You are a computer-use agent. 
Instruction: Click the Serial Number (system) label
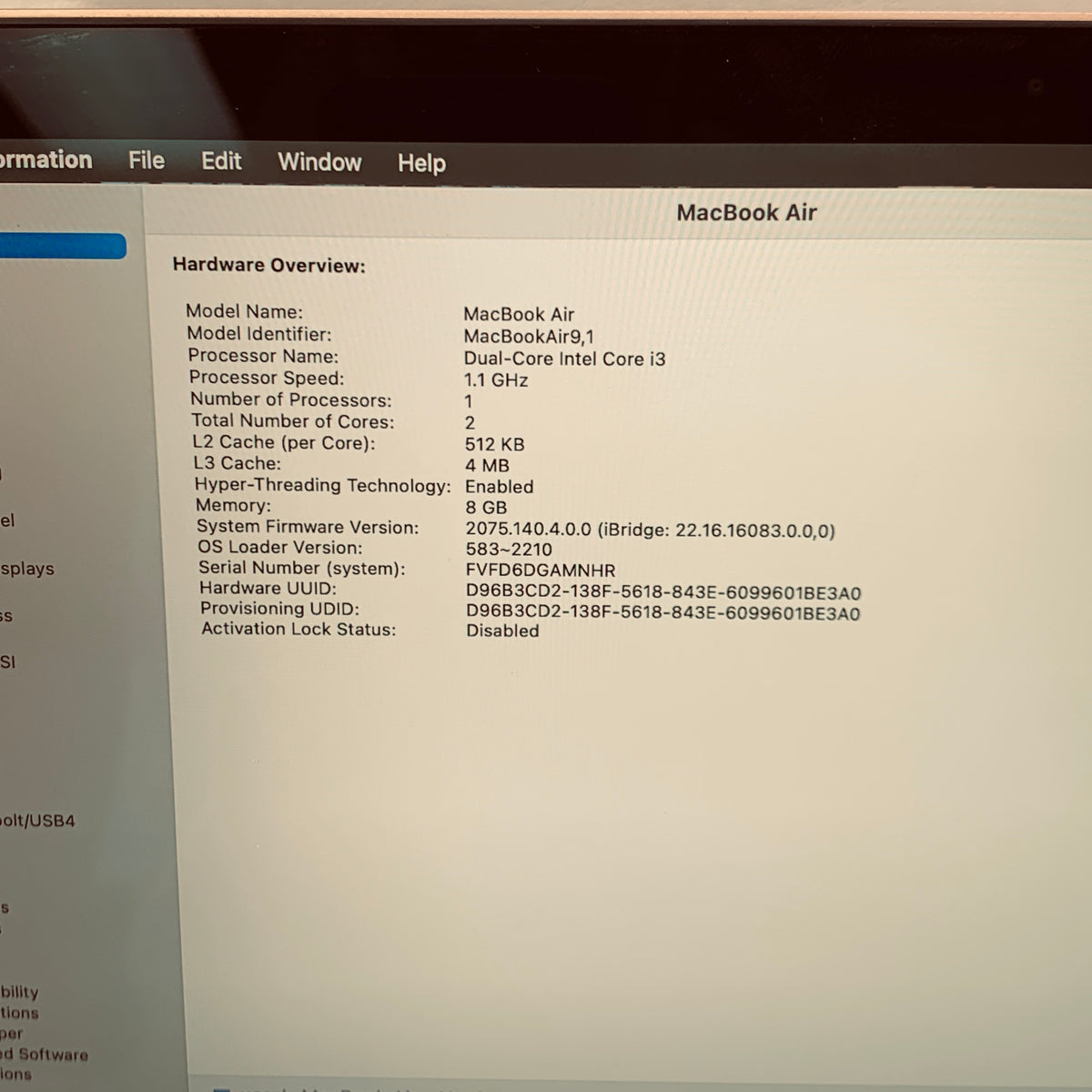point(301,568)
